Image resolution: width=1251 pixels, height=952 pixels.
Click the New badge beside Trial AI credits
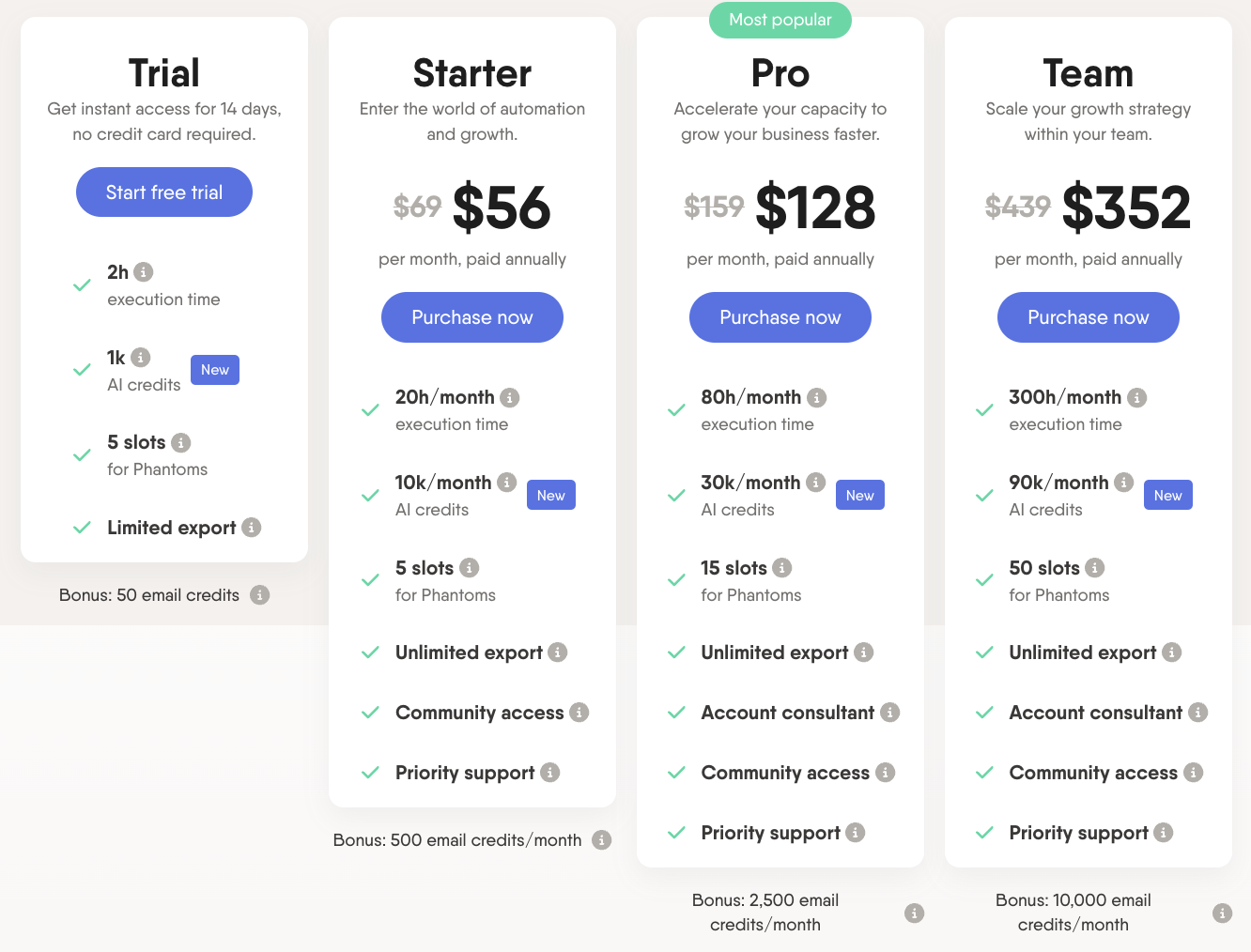(215, 370)
